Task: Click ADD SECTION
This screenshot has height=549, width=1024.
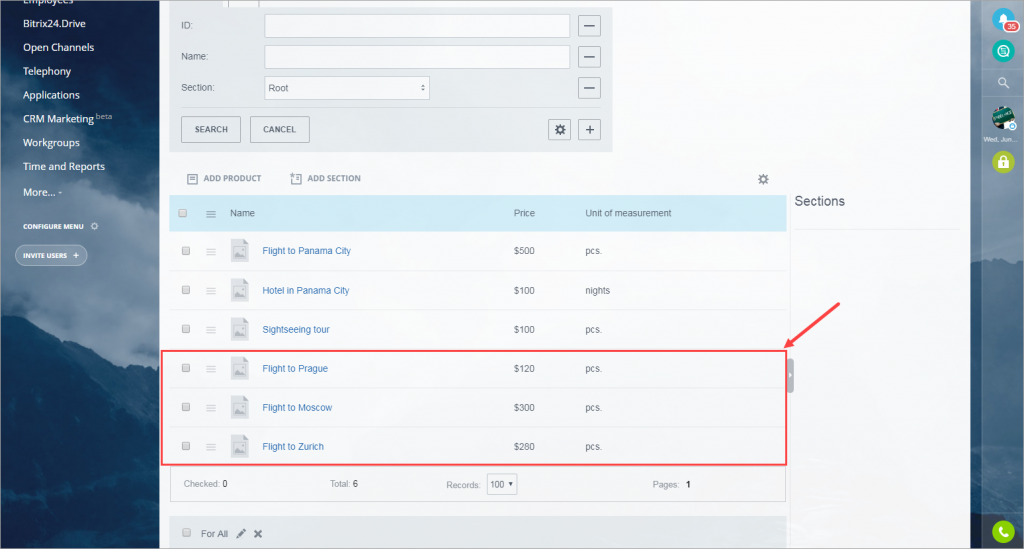Action: tap(325, 178)
